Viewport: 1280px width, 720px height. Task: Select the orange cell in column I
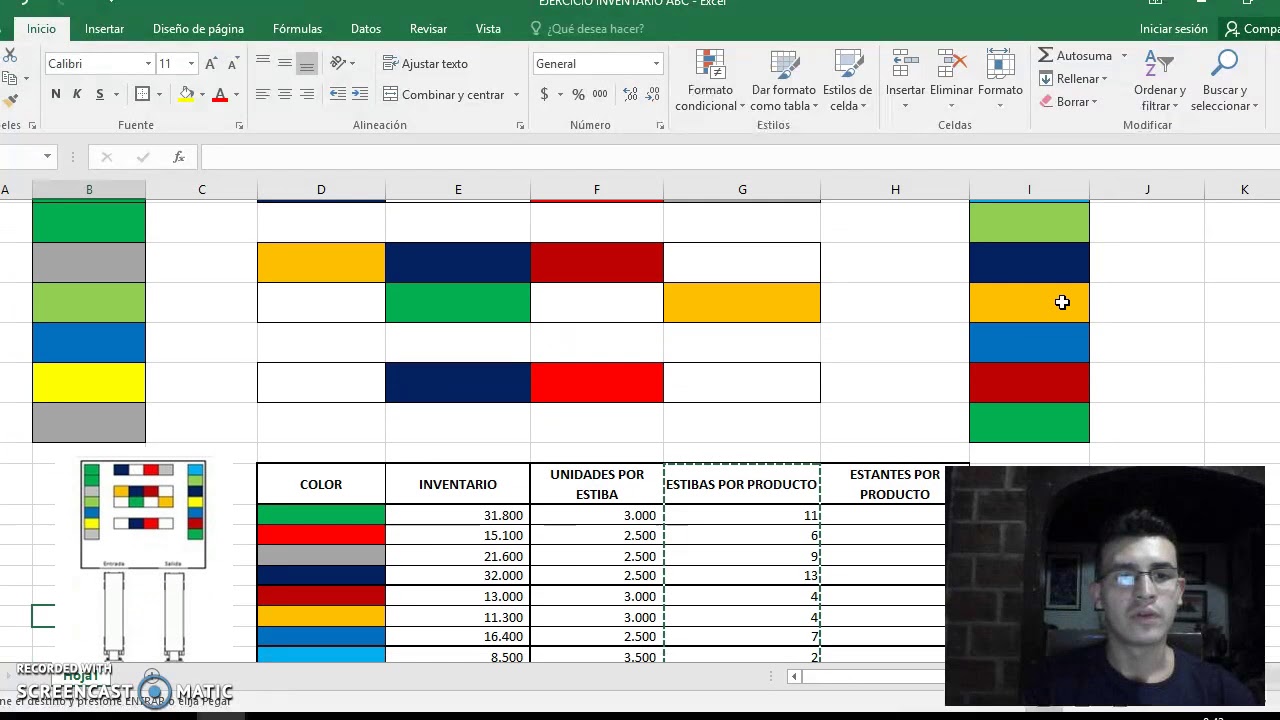[x=1029, y=302]
